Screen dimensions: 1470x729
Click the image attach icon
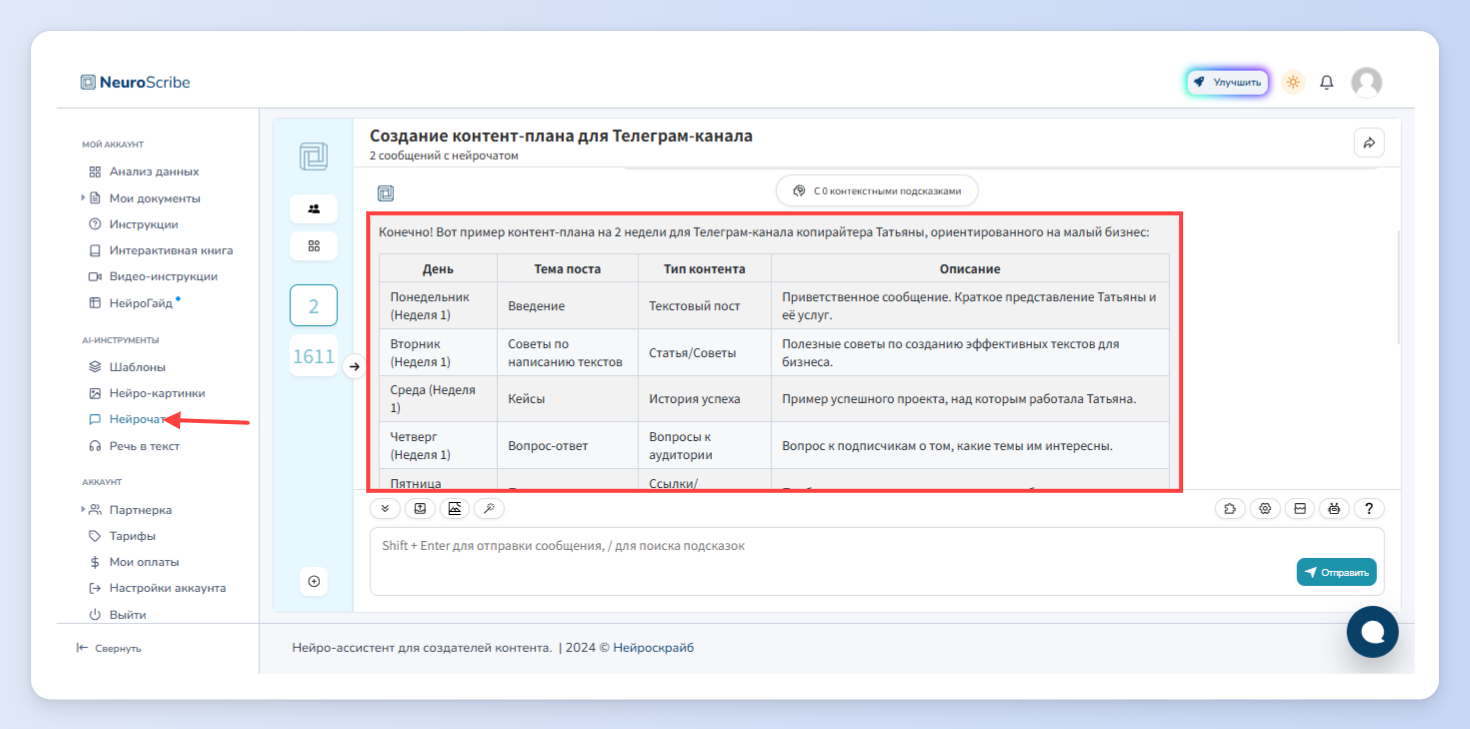455,508
